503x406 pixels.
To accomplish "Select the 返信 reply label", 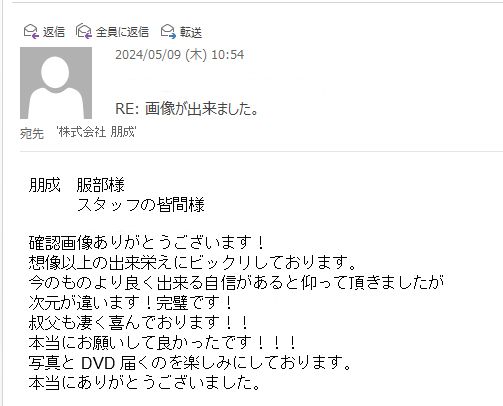I will (54, 32).
